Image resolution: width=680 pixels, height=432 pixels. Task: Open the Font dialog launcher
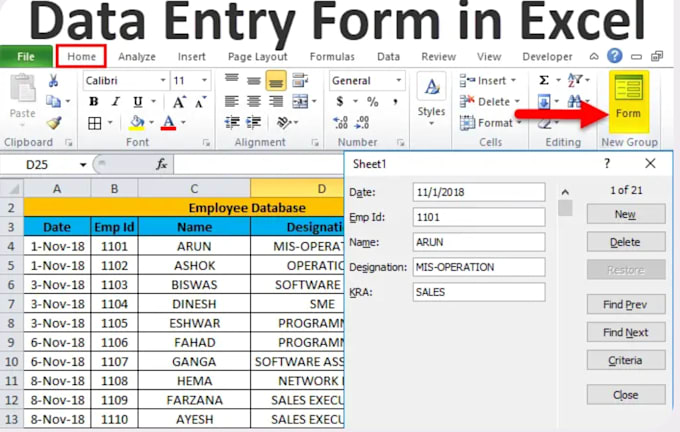[x=206, y=142]
